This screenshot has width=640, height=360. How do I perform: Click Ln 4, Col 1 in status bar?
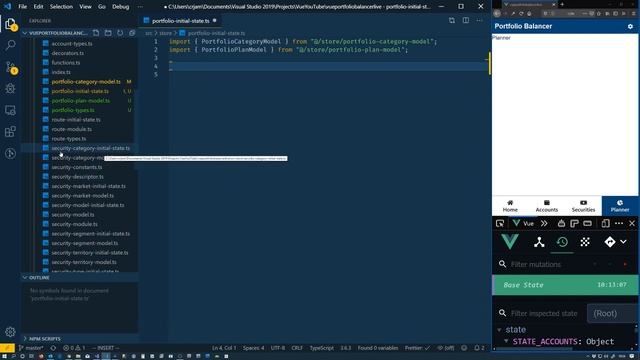(224, 348)
